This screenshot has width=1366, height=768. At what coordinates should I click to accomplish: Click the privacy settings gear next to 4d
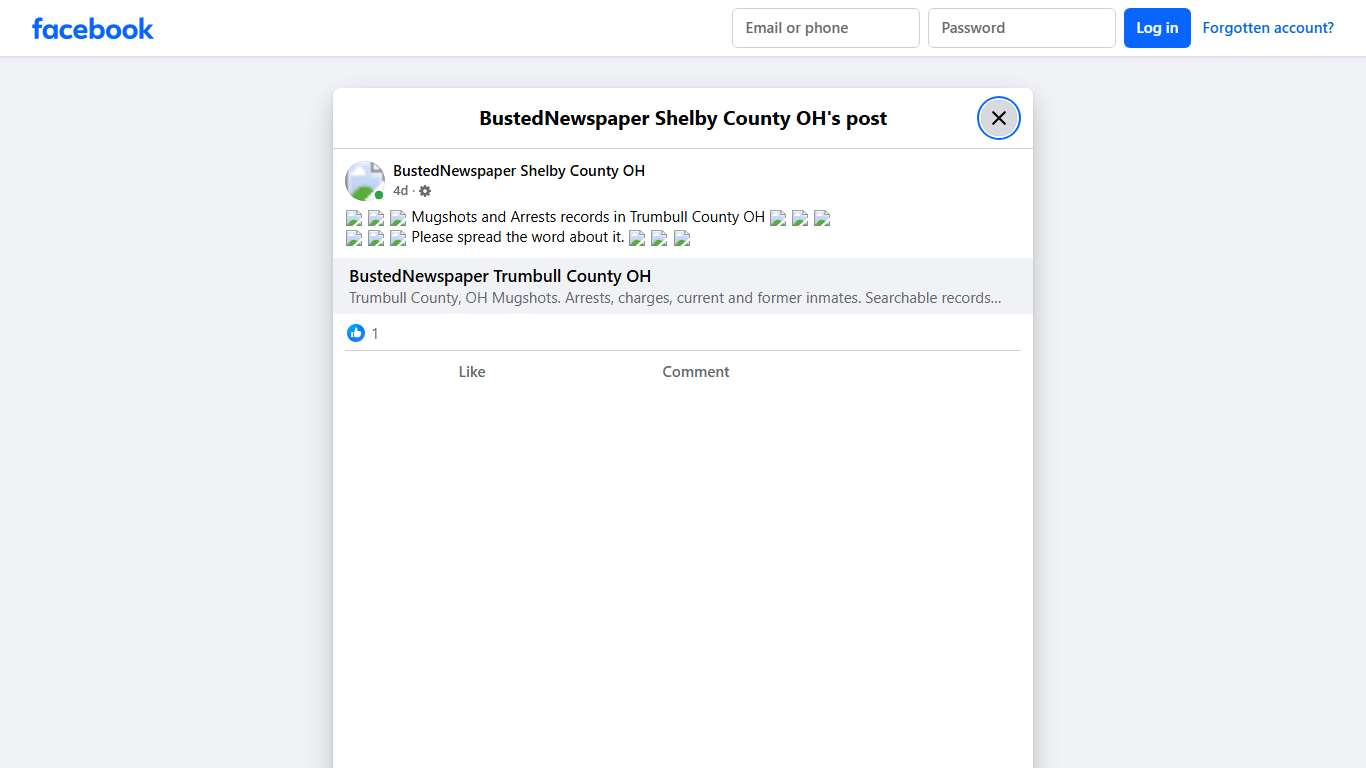point(424,190)
